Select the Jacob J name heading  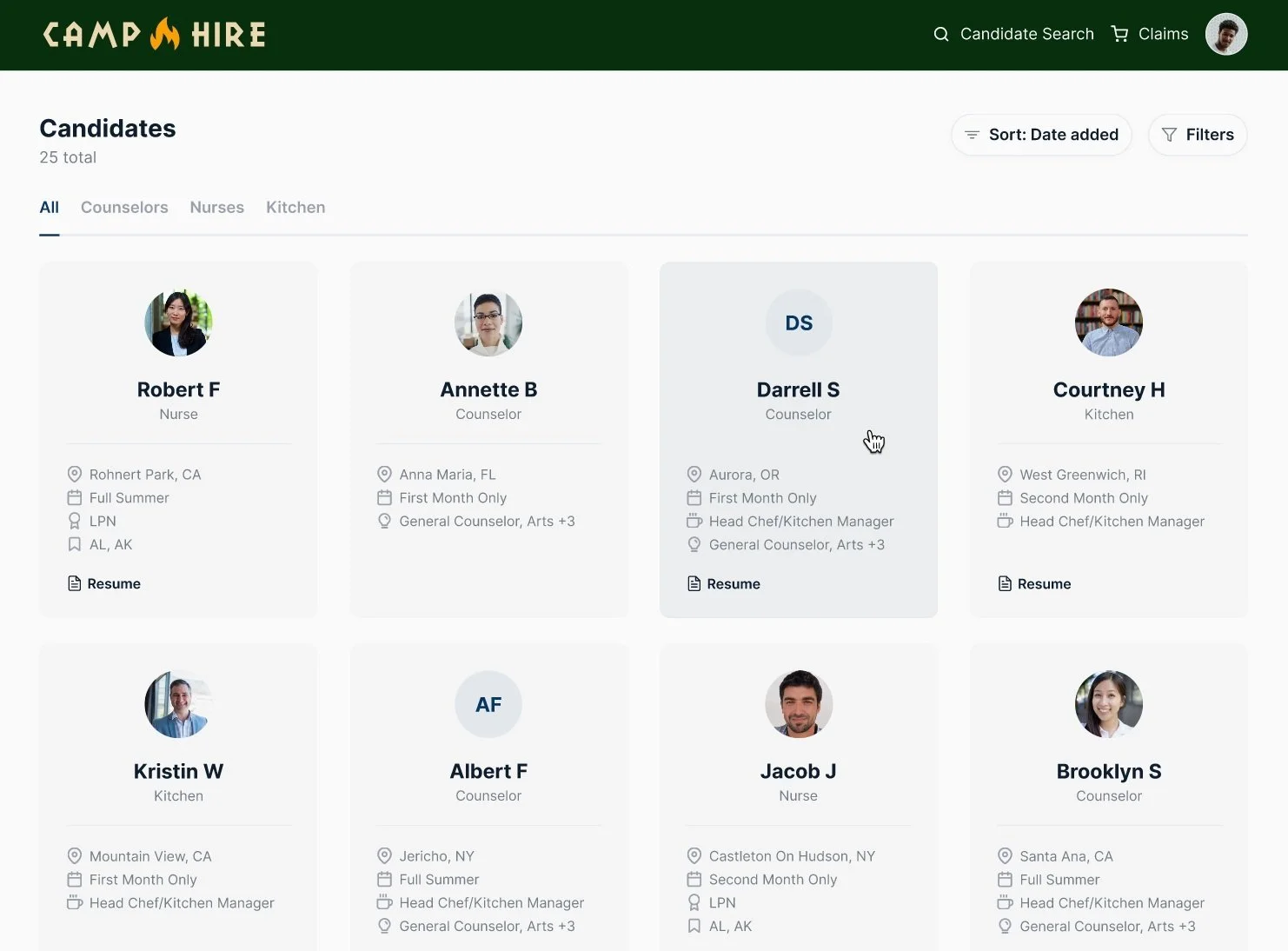coord(799,771)
